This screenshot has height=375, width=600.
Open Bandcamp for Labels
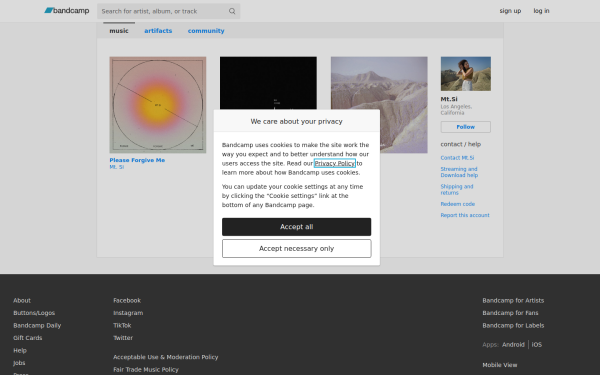[x=513, y=325]
